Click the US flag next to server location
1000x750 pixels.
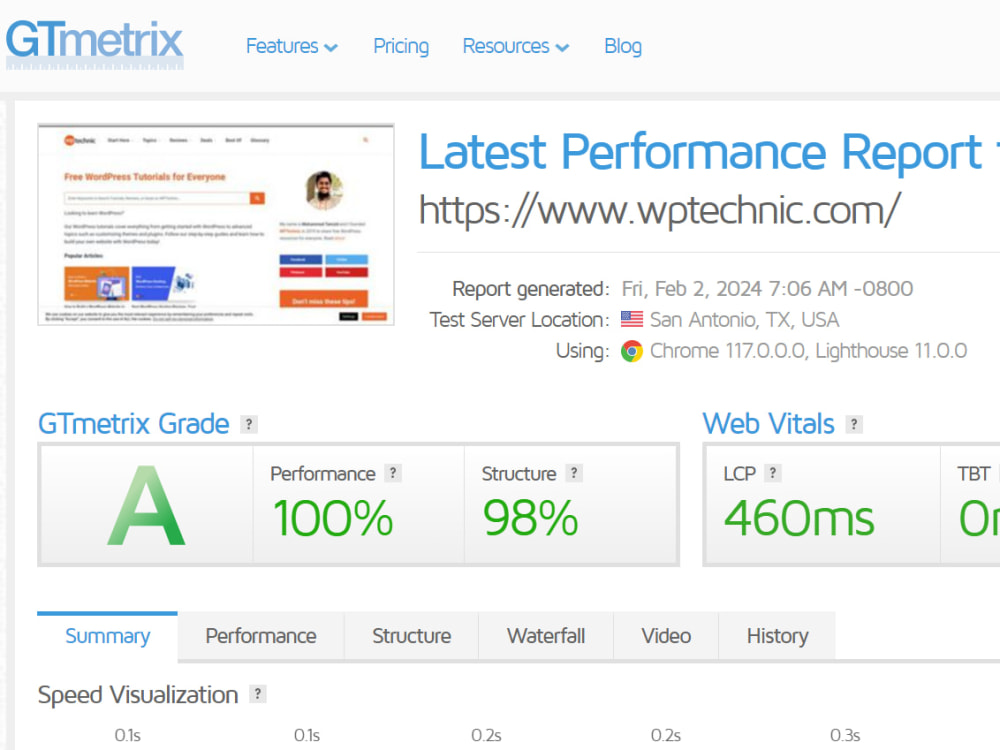[x=631, y=318]
